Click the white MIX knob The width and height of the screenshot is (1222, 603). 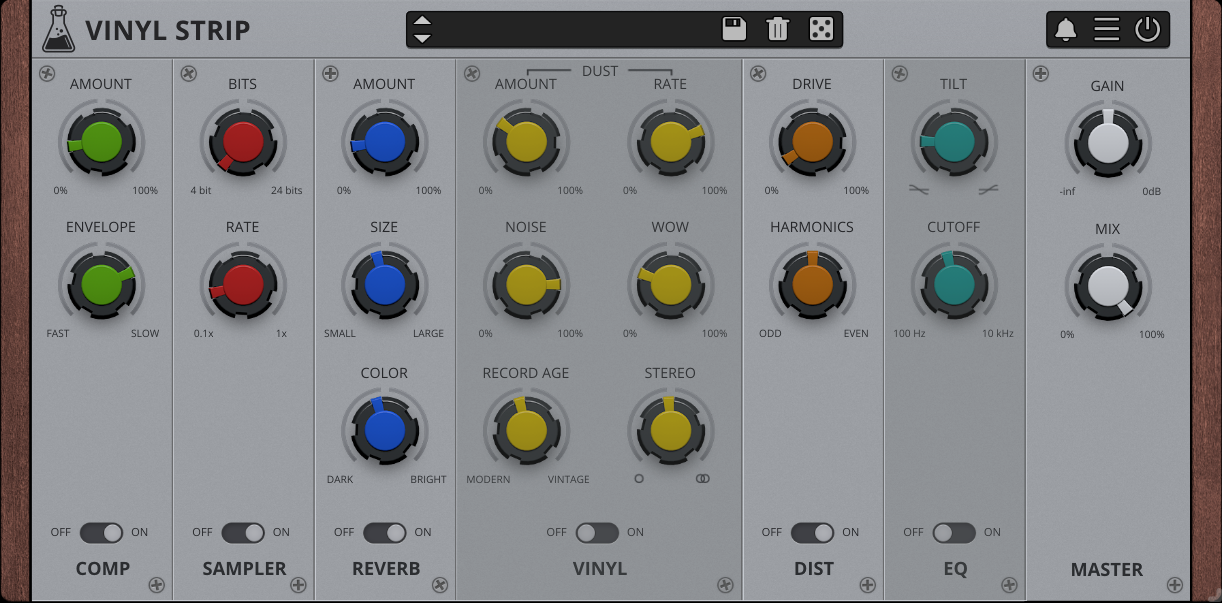1108,287
